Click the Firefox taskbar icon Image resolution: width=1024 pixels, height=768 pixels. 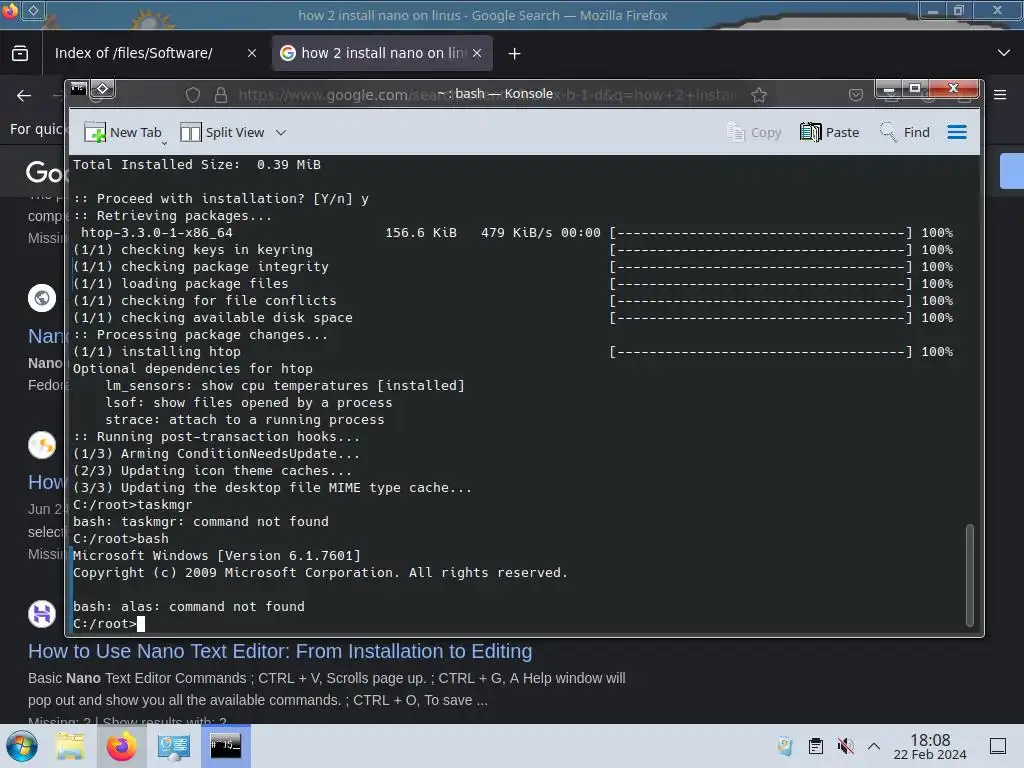point(121,746)
